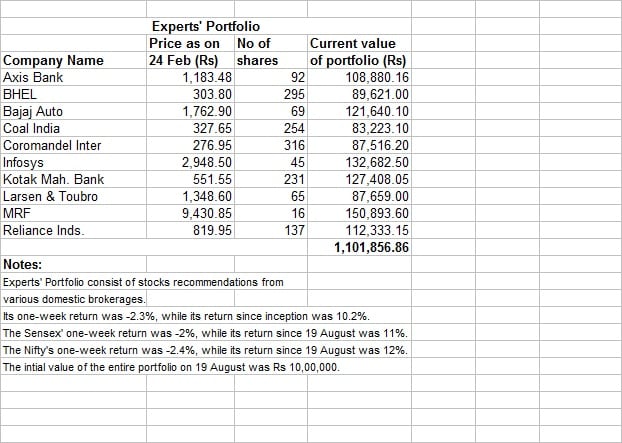Click the MRF current value 150,893.60
This screenshot has width=622, height=443.
point(359,213)
